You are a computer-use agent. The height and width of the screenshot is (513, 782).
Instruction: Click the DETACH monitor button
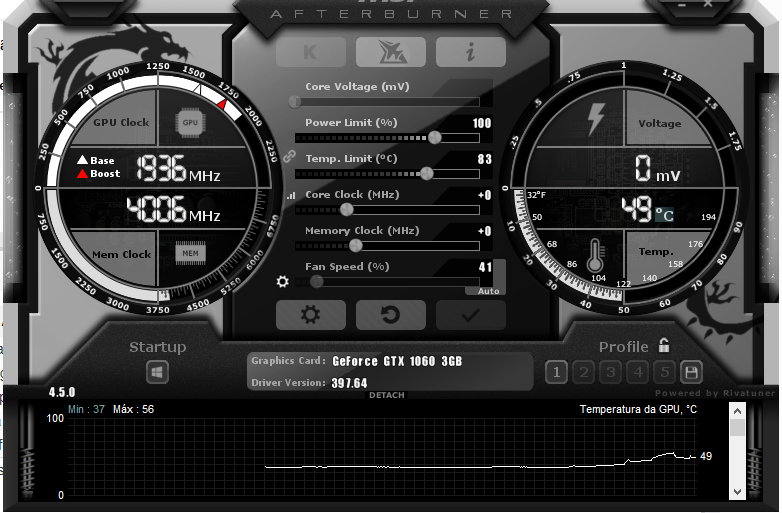tap(387, 395)
